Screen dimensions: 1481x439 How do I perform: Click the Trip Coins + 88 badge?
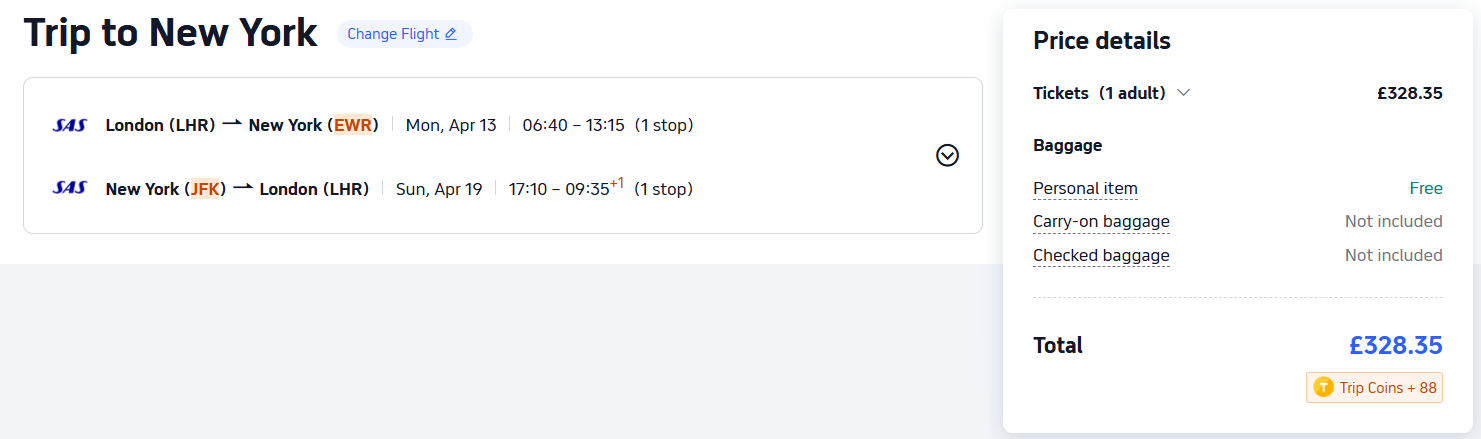pos(1374,387)
